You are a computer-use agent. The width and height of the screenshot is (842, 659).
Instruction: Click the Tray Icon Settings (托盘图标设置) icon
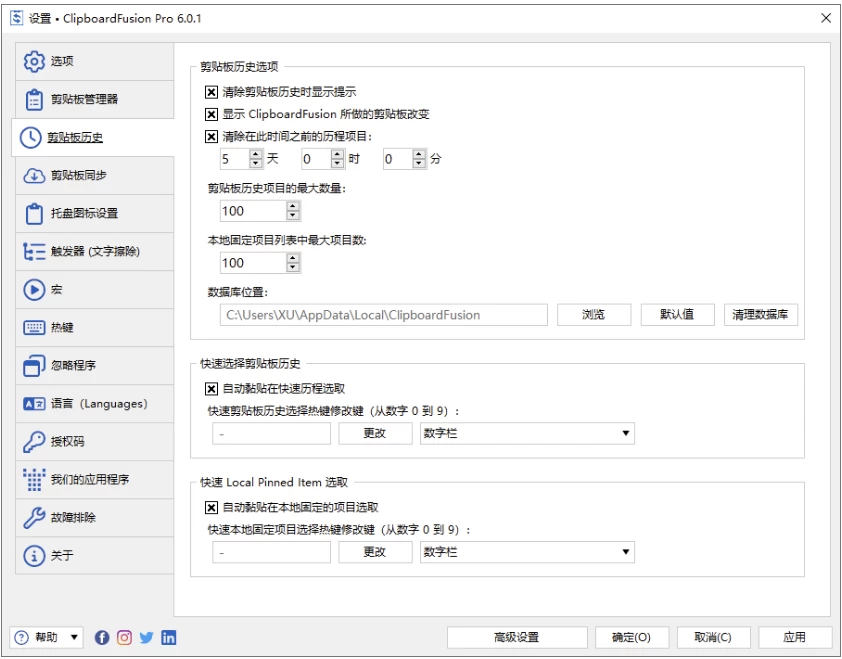pyautogui.click(x=35, y=215)
